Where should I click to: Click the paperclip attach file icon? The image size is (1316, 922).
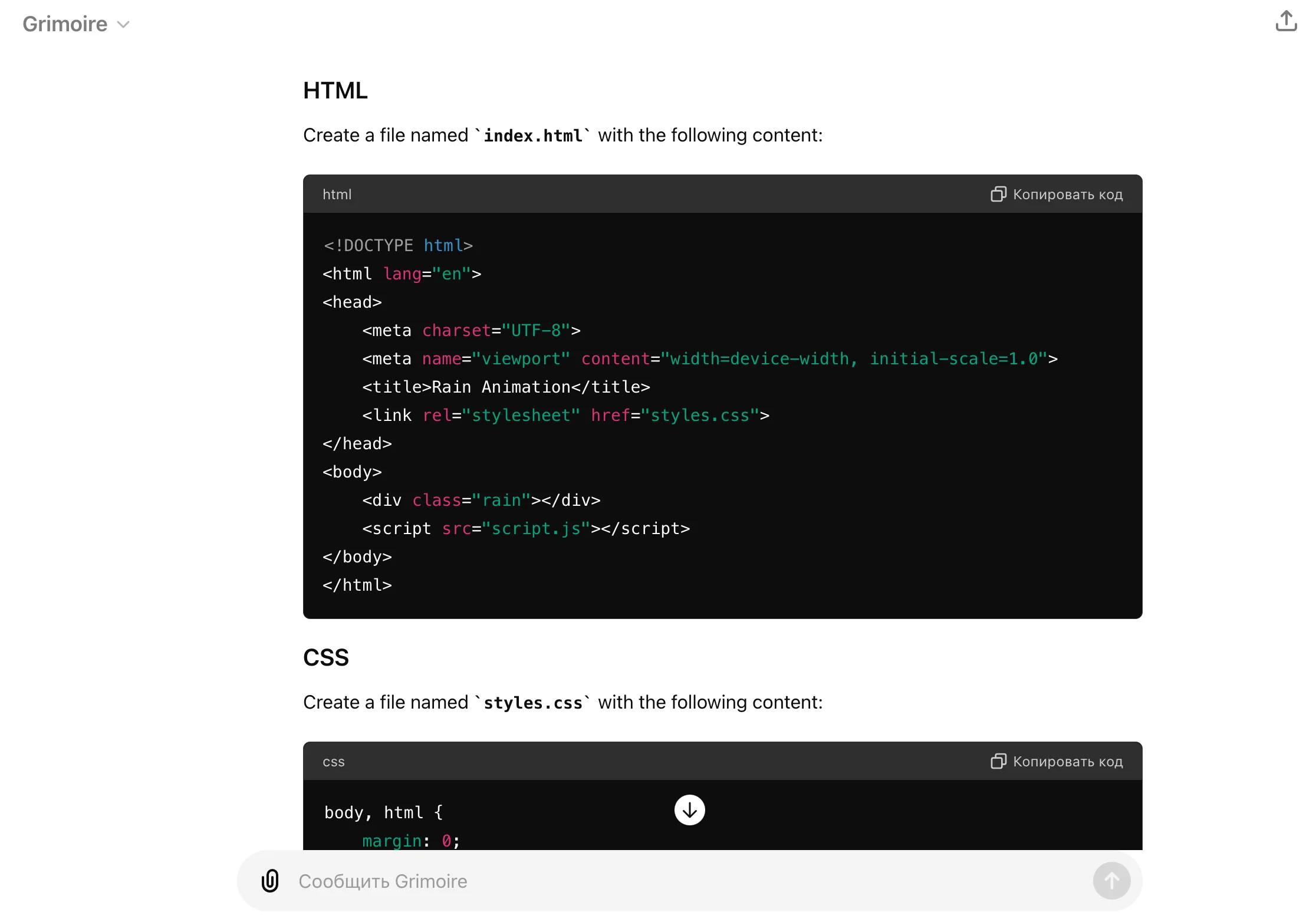(x=270, y=881)
